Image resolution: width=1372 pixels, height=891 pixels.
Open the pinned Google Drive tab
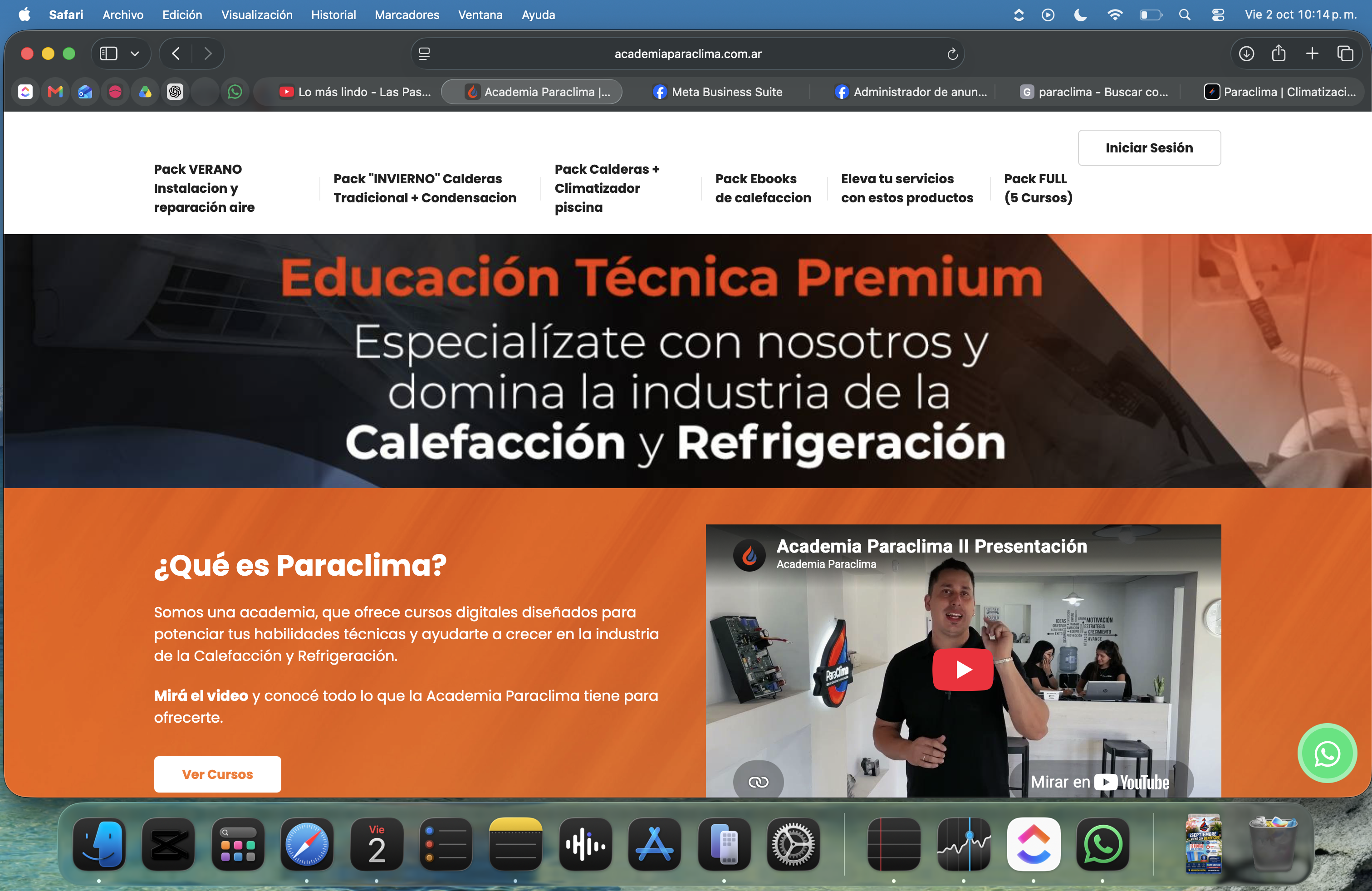click(145, 92)
